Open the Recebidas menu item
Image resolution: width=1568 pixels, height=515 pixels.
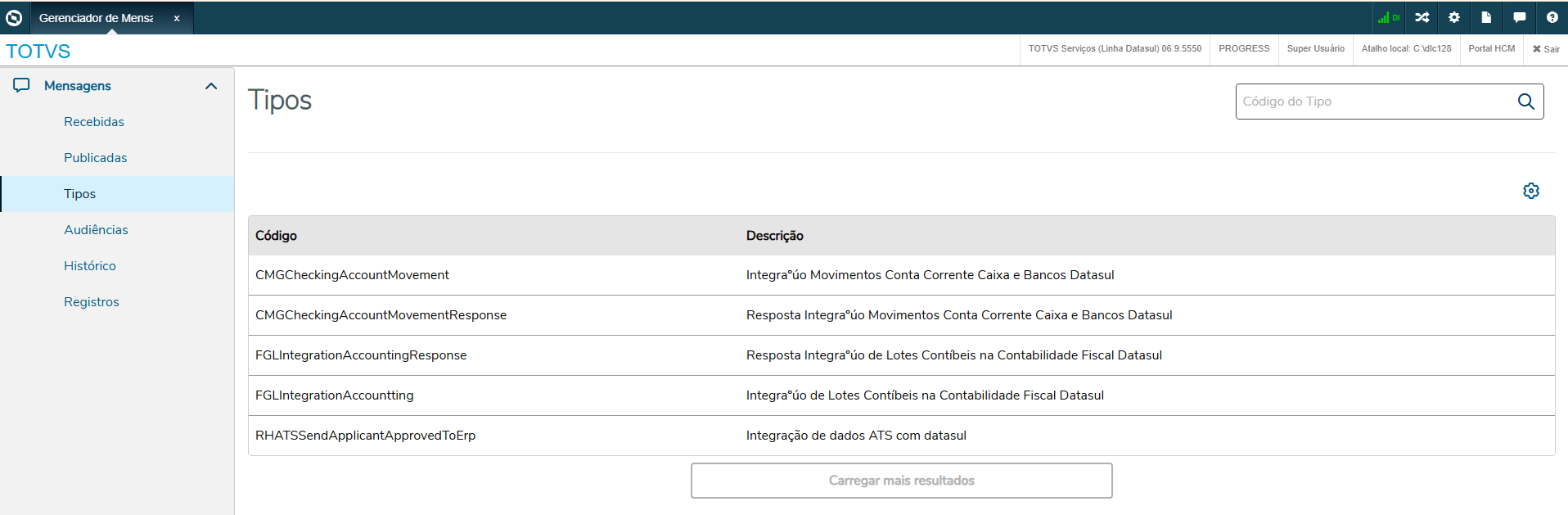(94, 122)
